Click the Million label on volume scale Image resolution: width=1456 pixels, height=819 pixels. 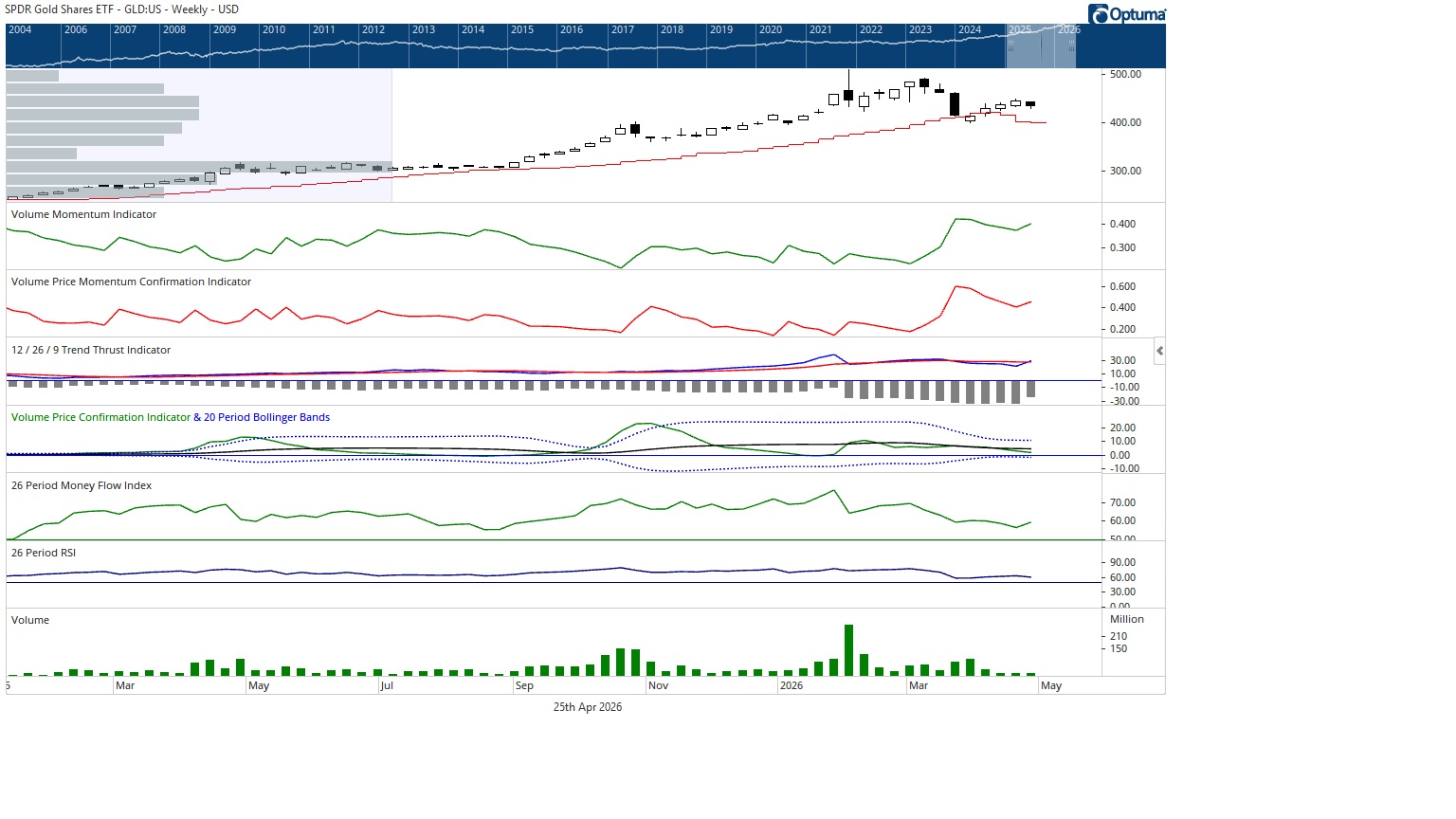click(1127, 619)
